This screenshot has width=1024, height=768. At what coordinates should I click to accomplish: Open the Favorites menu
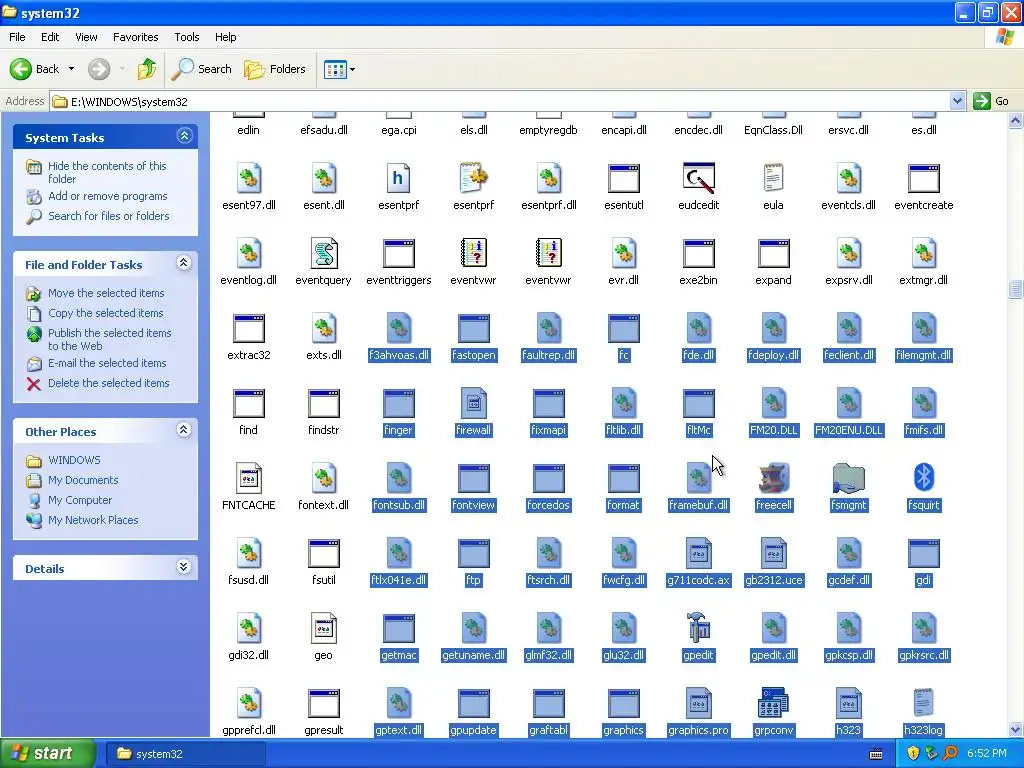coord(136,37)
